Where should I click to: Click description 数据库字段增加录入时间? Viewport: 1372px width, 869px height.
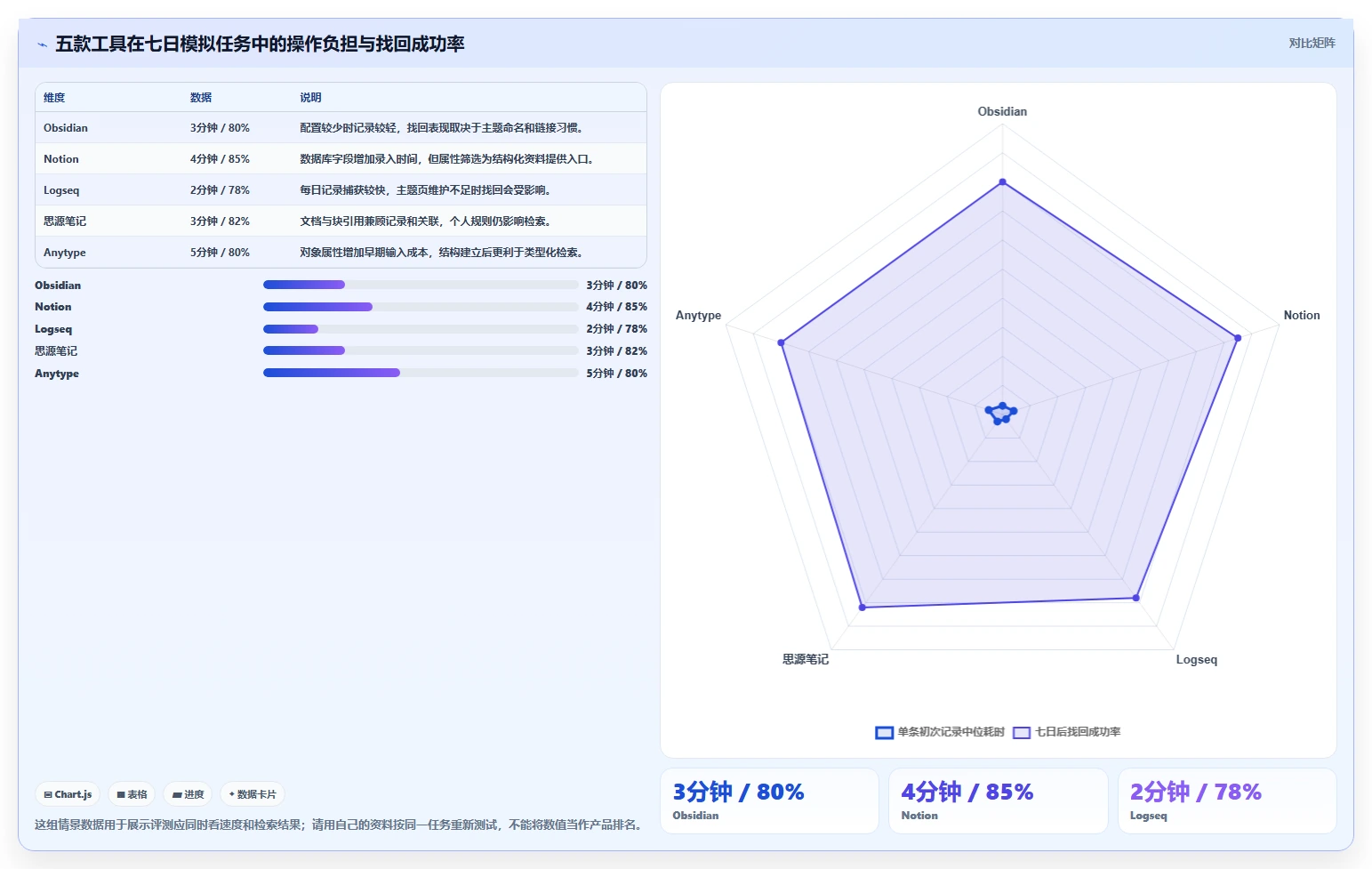click(x=448, y=159)
